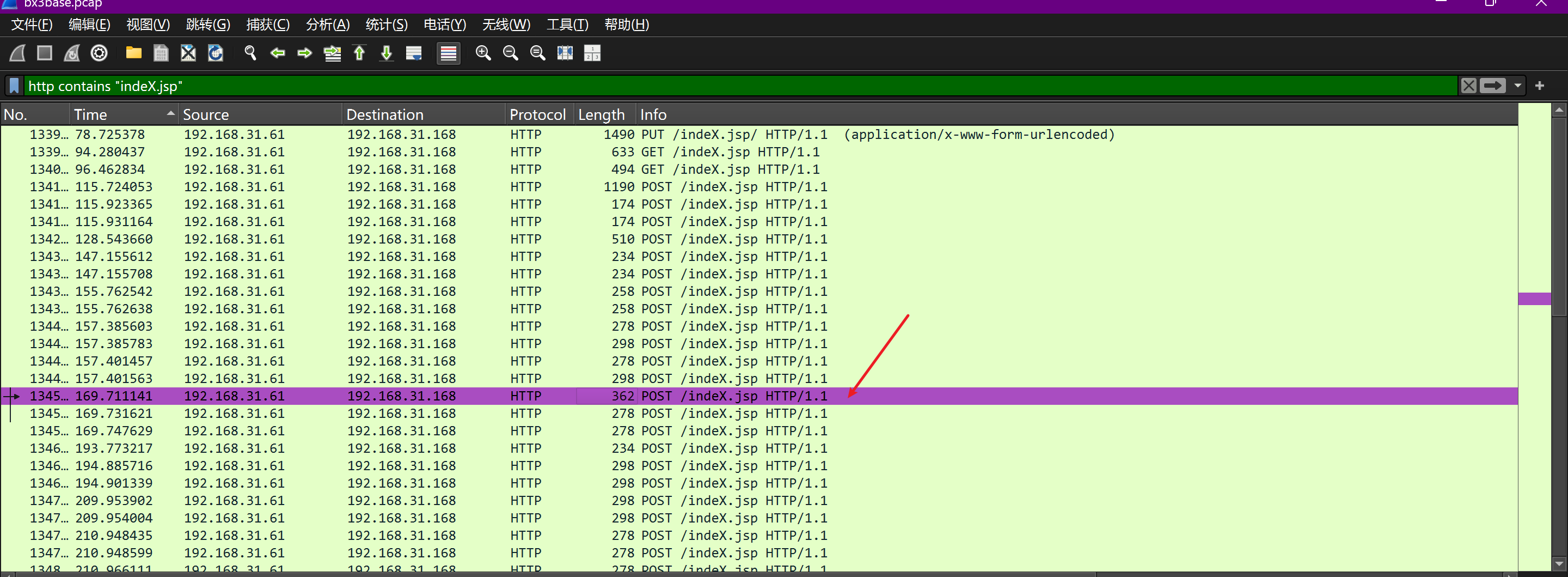The image size is (1568, 577).
Task: Open the display filter bookmark menu
Action: coord(15,86)
